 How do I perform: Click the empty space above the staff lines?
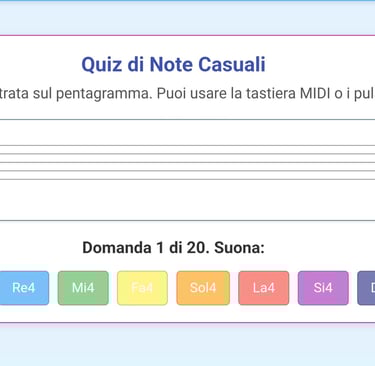coord(187,132)
